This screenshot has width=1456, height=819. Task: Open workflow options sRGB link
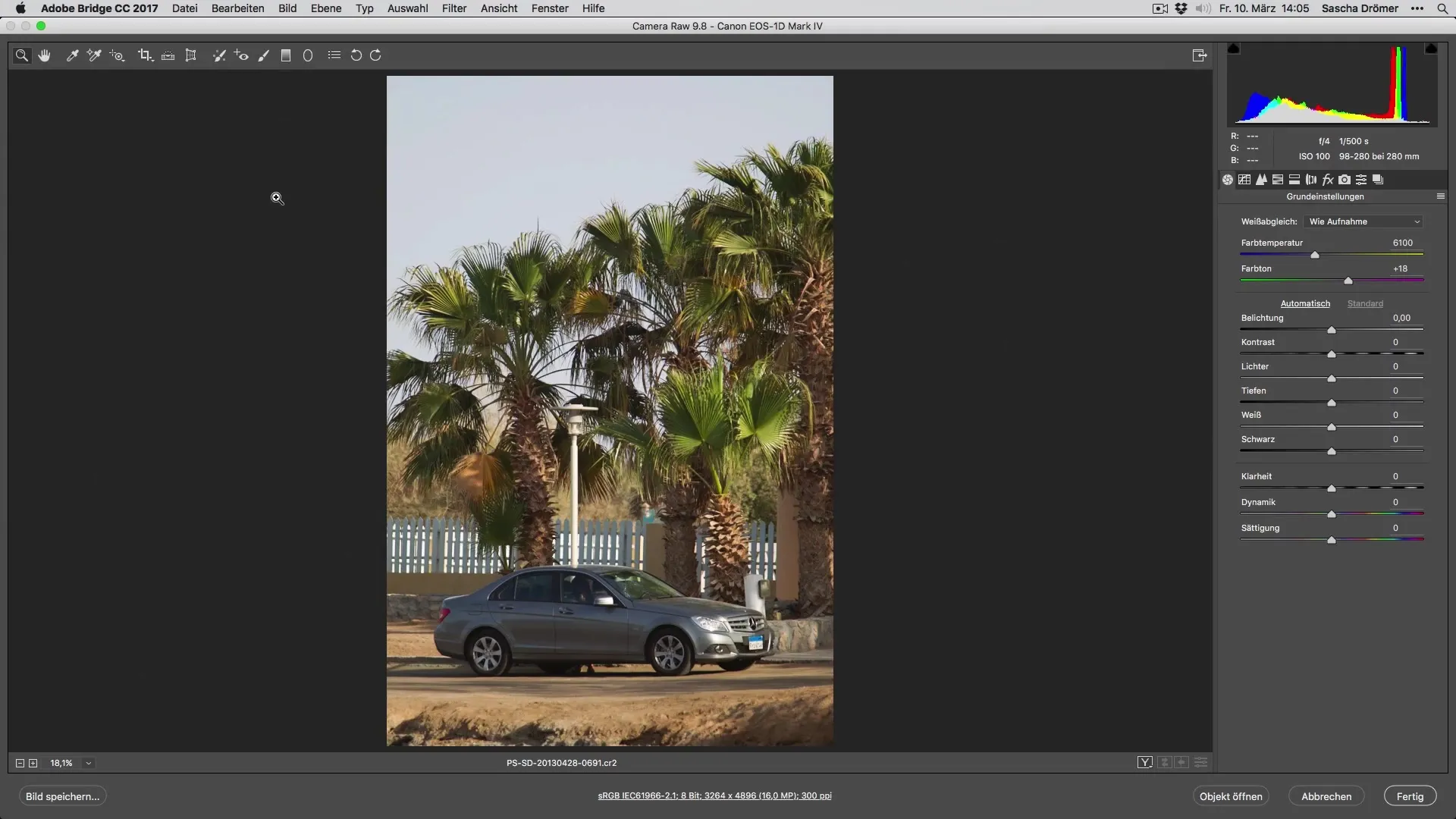coord(714,795)
